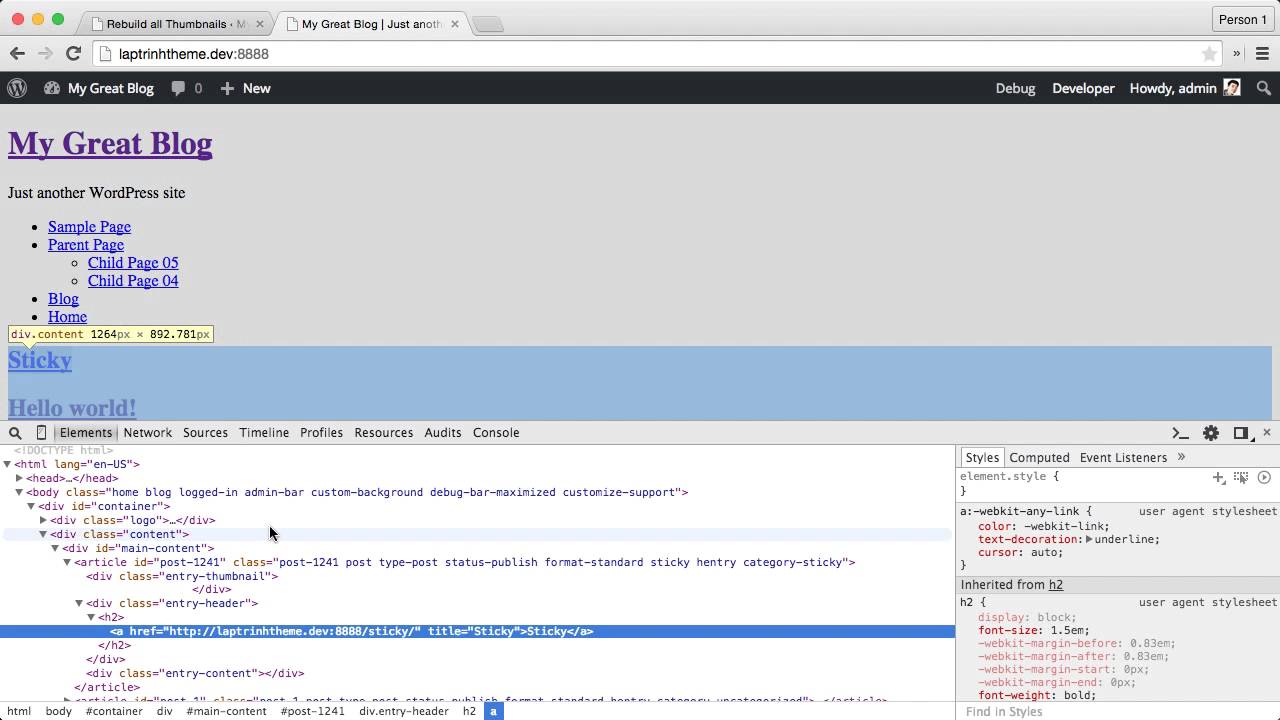Change DevTools dock side icon
This screenshot has width=1280, height=720.
coord(1241,433)
